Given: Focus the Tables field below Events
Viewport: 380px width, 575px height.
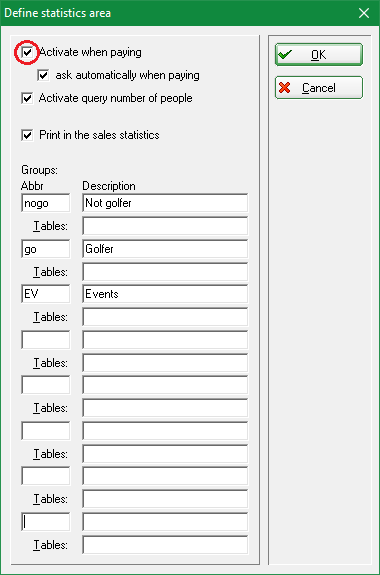Looking at the screenshot, I should coord(165,317).
